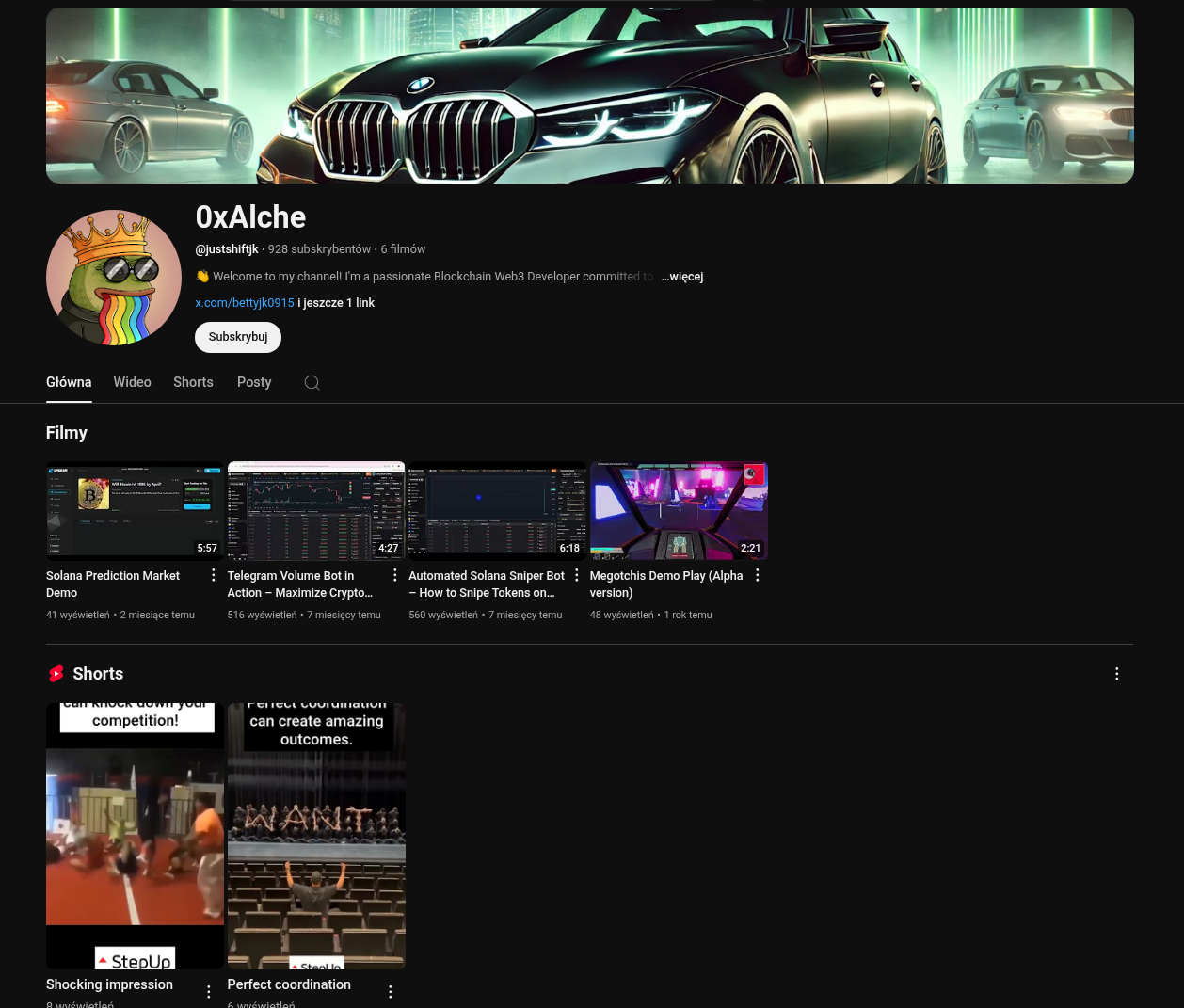Expand the 'i jeszcze 1 link' links list
This screenshot has height=1008, width=1184.
click(x=336, y=303)
